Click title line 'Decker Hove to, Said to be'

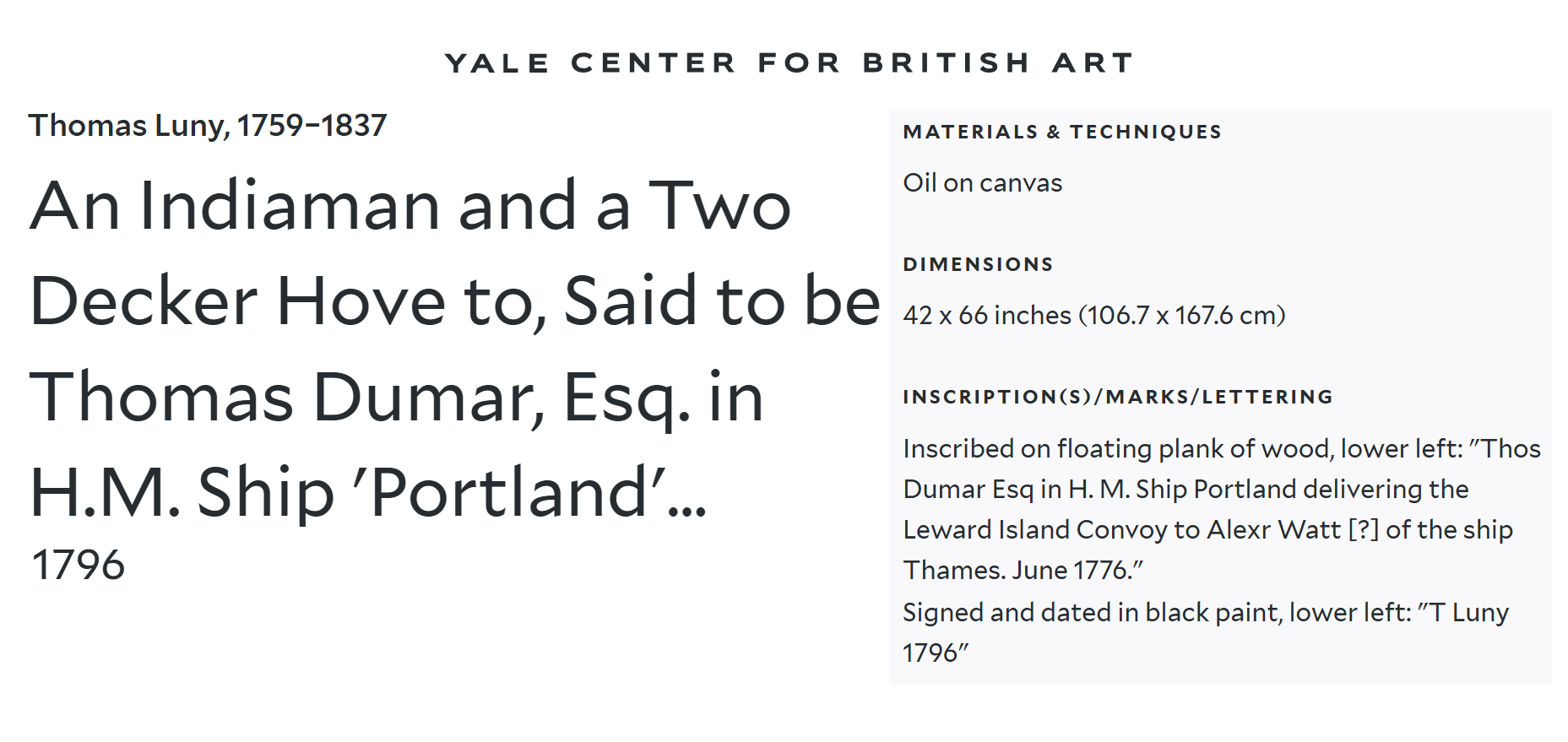tap(454, 301)
